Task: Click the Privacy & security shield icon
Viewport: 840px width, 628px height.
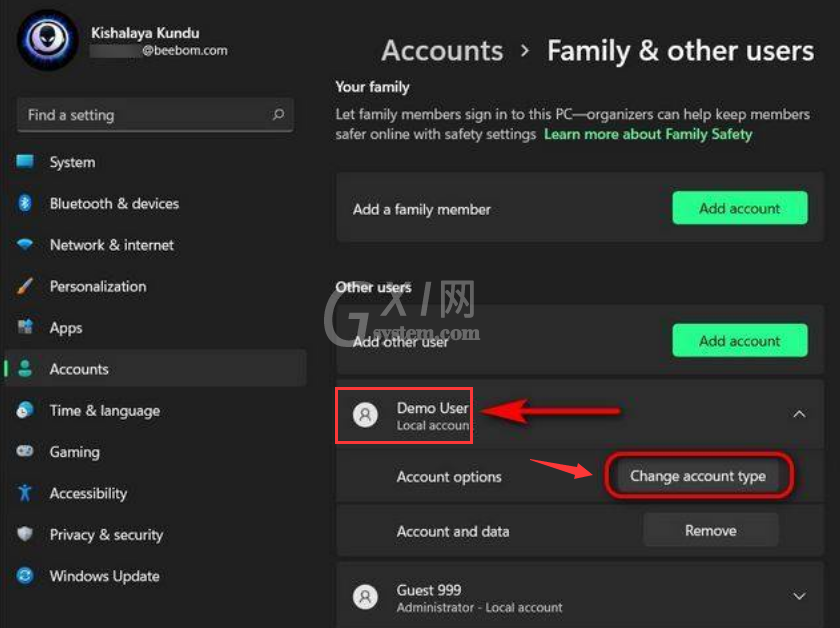Action: (x=25, y=534)
